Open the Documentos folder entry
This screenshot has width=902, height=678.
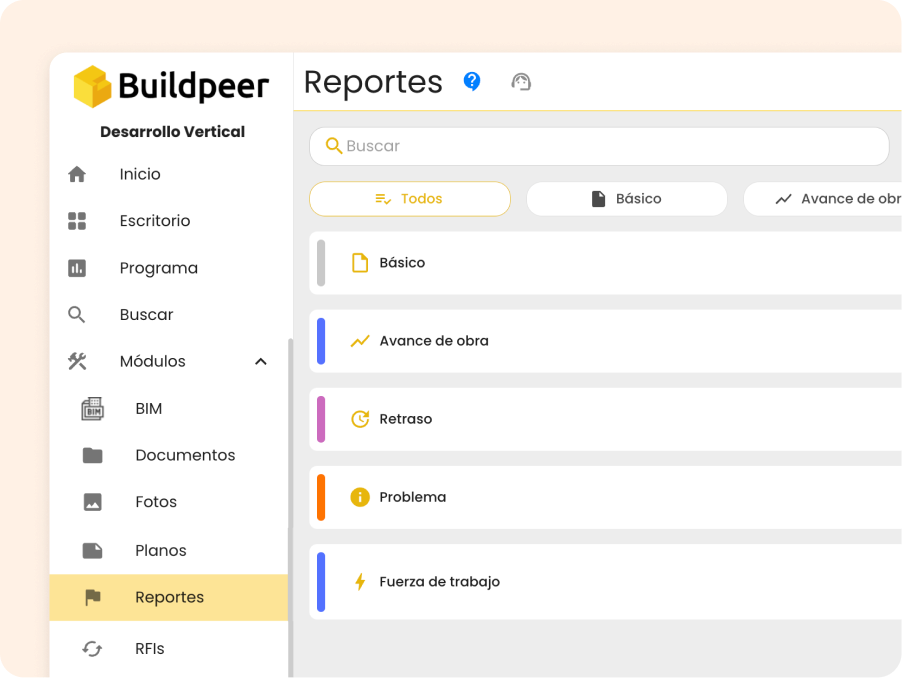(x=185, y=455)
